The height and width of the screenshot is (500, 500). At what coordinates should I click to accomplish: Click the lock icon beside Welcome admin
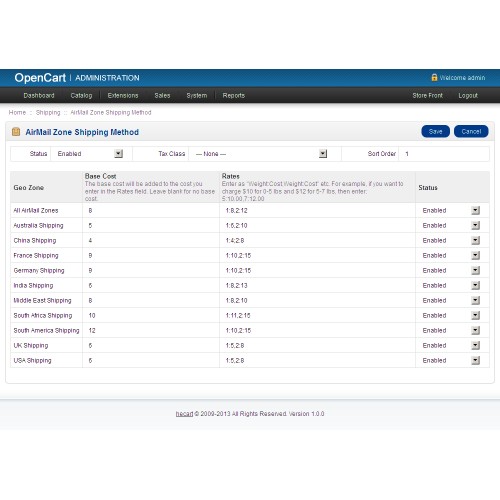(434, 77)
